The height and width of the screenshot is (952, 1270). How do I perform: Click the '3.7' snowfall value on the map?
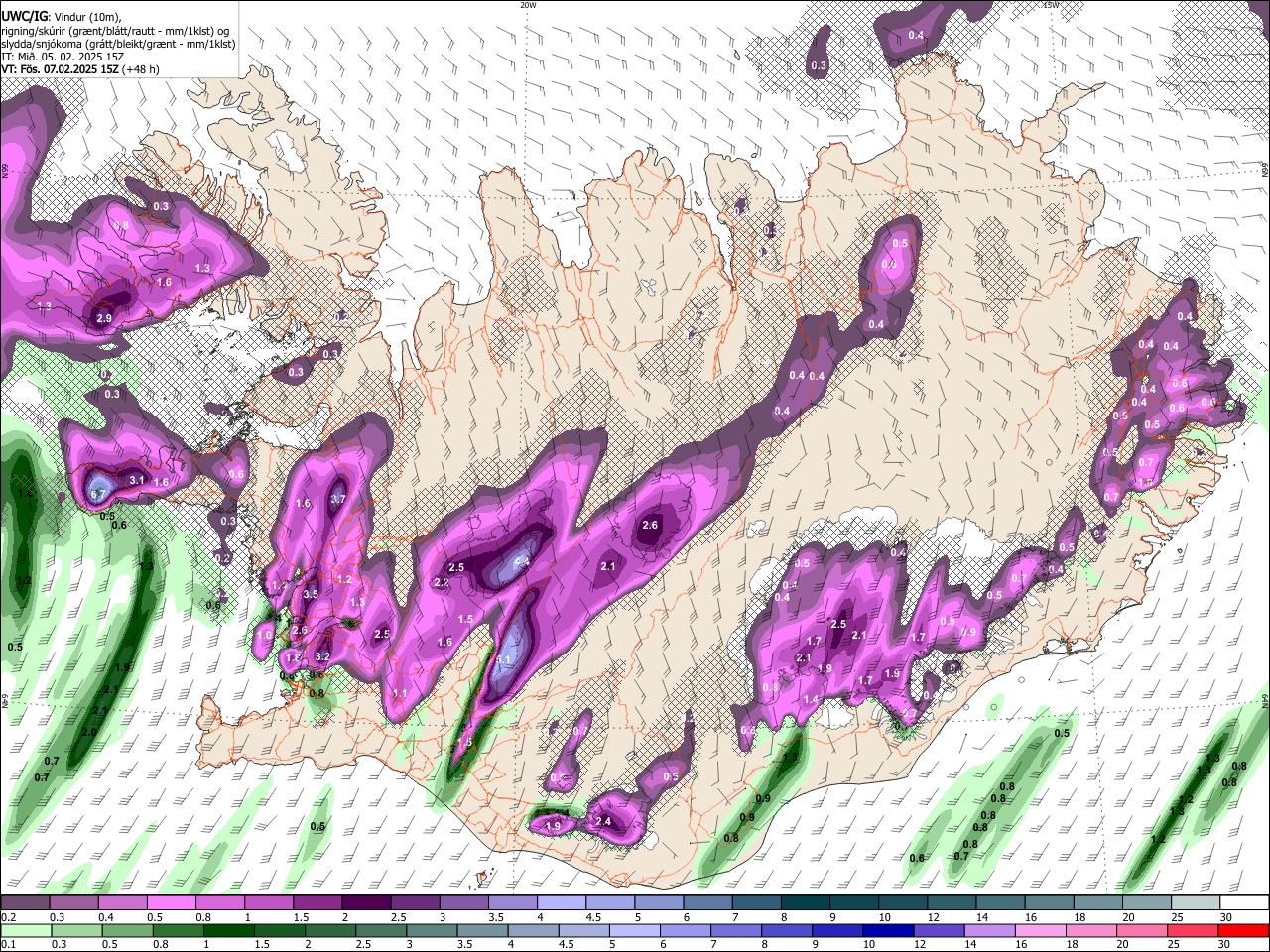tap(337, 499)
